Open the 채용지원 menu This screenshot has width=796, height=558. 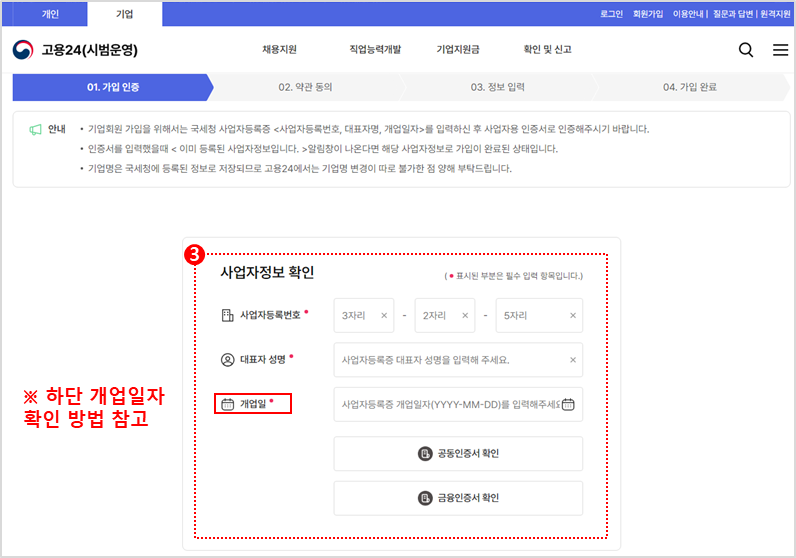click(279, 50)
